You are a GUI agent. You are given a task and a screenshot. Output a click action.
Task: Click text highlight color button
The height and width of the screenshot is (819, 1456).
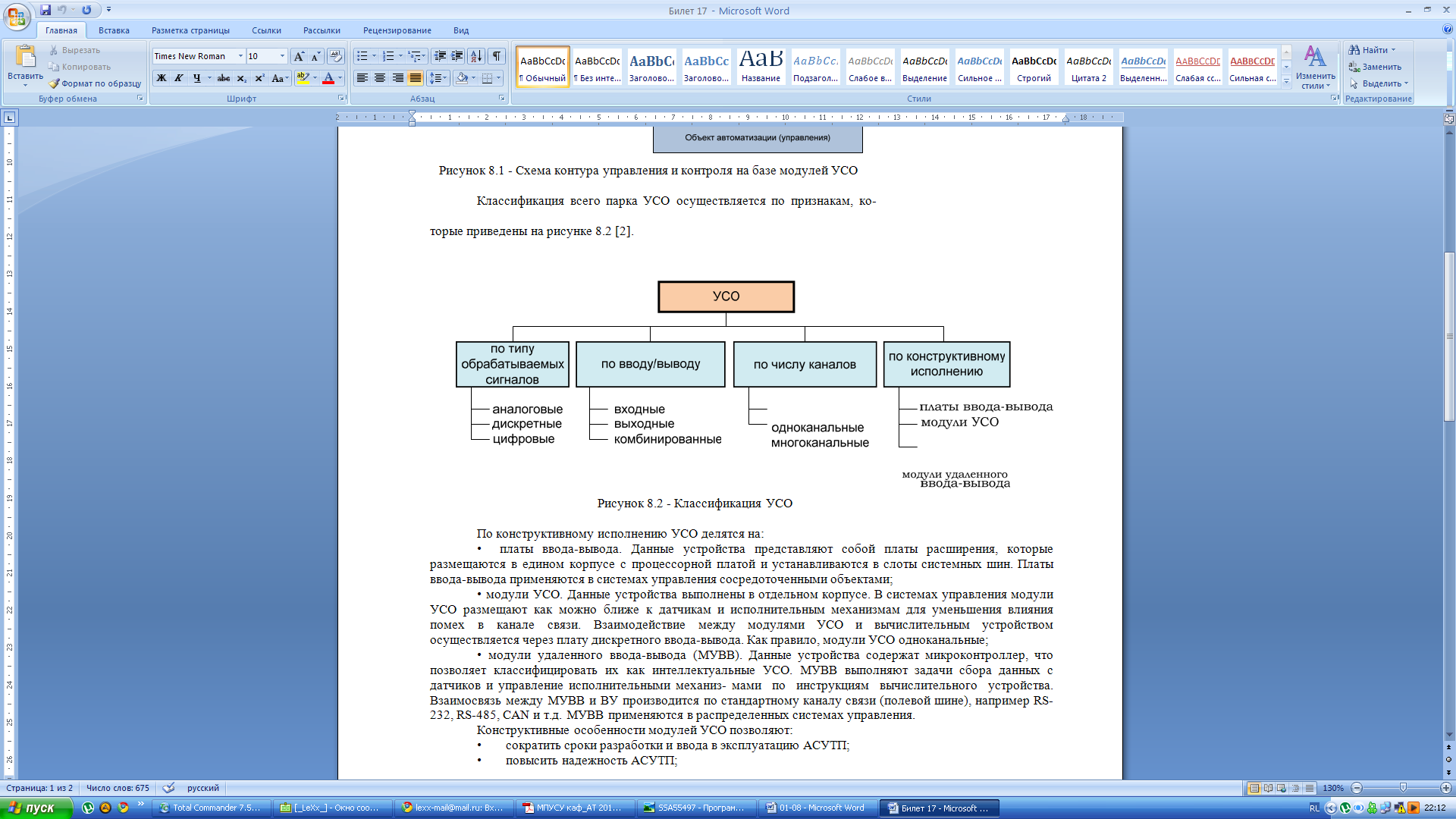[302, 78]
